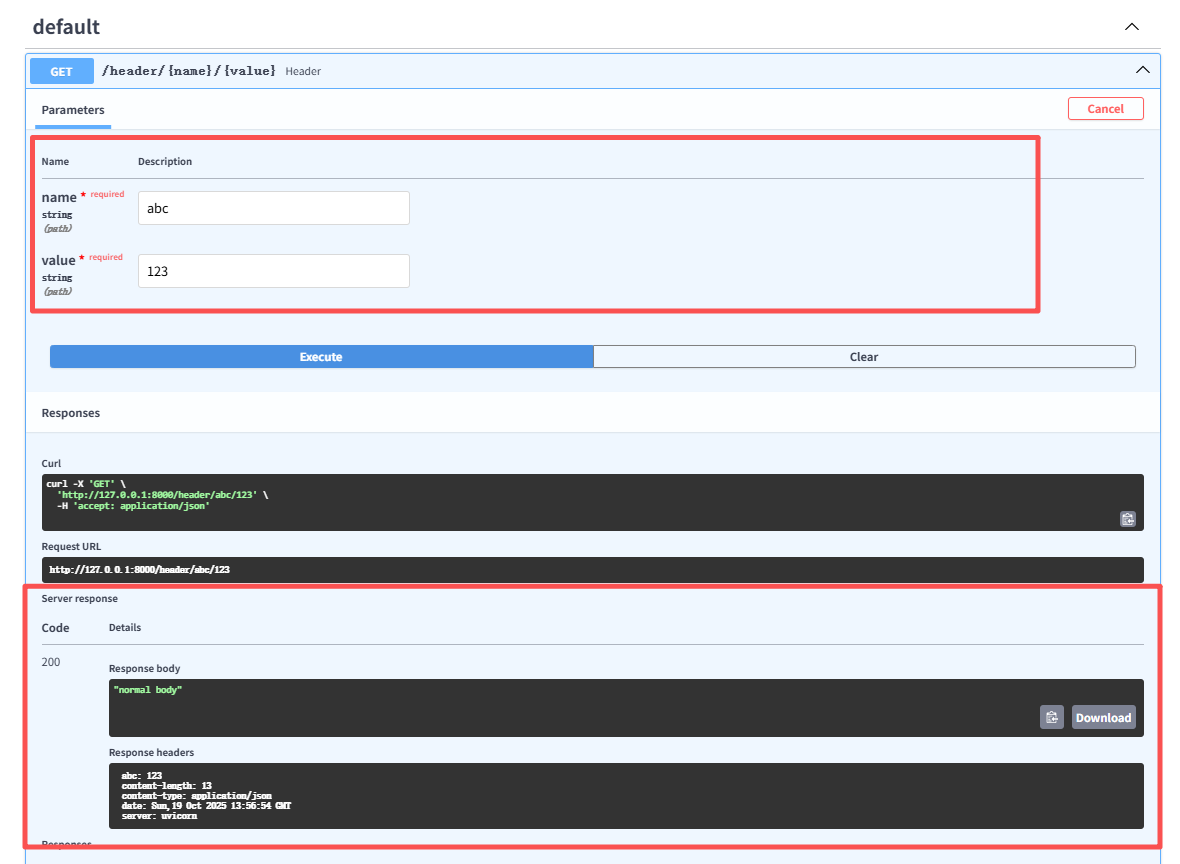Clear the response
This screenshot has width=1180, height=864.
(x=864, y=357)
